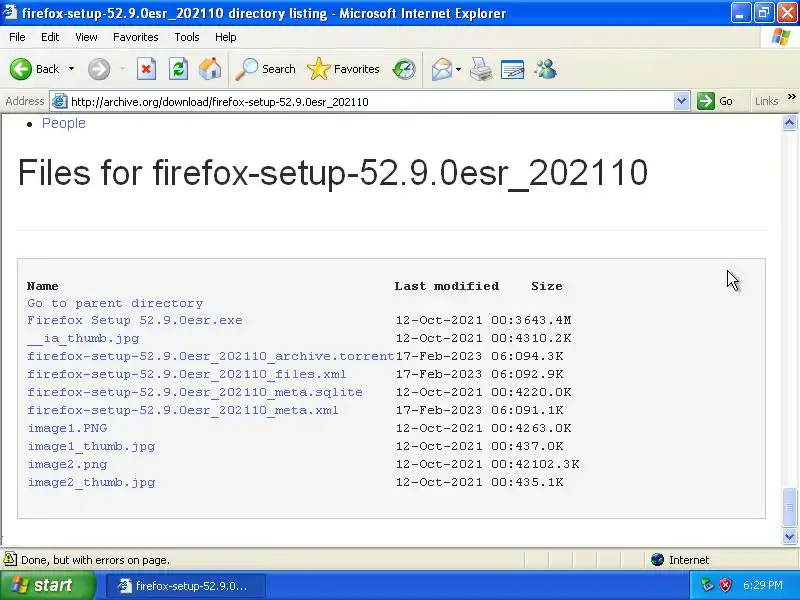Download Firefox Setup 52.9.0esr.exe

(135, 320)
